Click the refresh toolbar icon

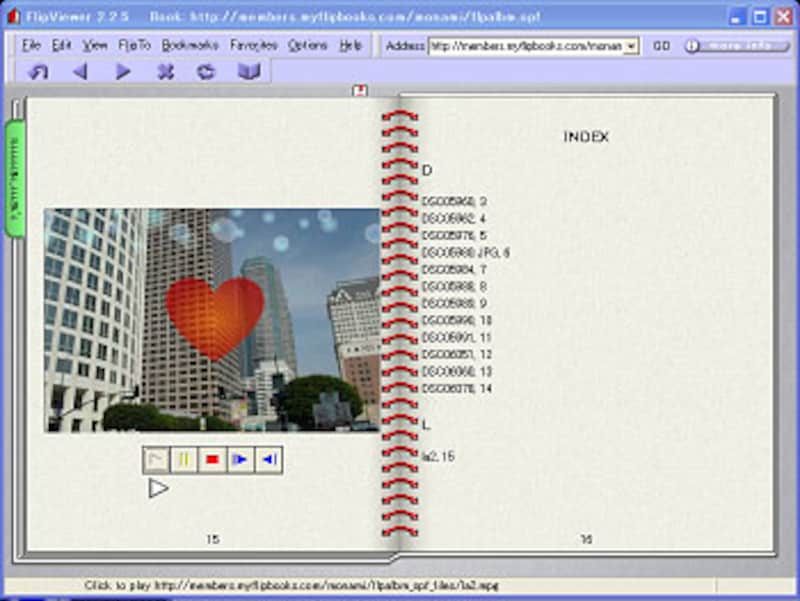pos(206,72)
